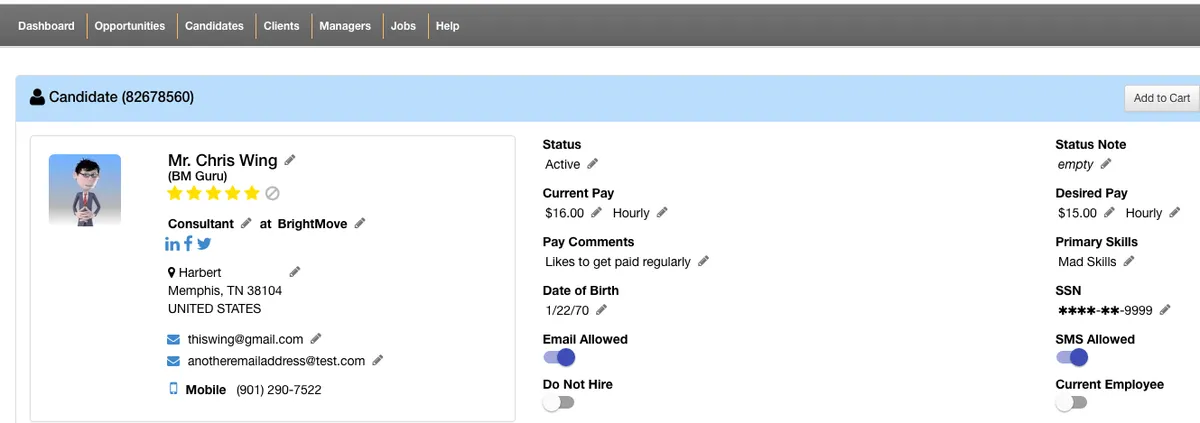Edit the Harbert address pencil icon

[294, 271]
